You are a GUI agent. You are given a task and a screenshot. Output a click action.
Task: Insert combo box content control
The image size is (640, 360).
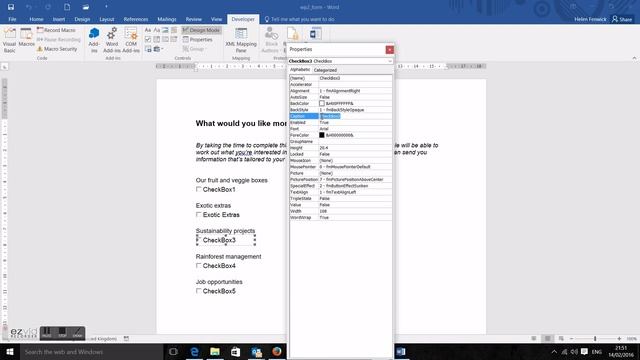(x=157, y=40)
